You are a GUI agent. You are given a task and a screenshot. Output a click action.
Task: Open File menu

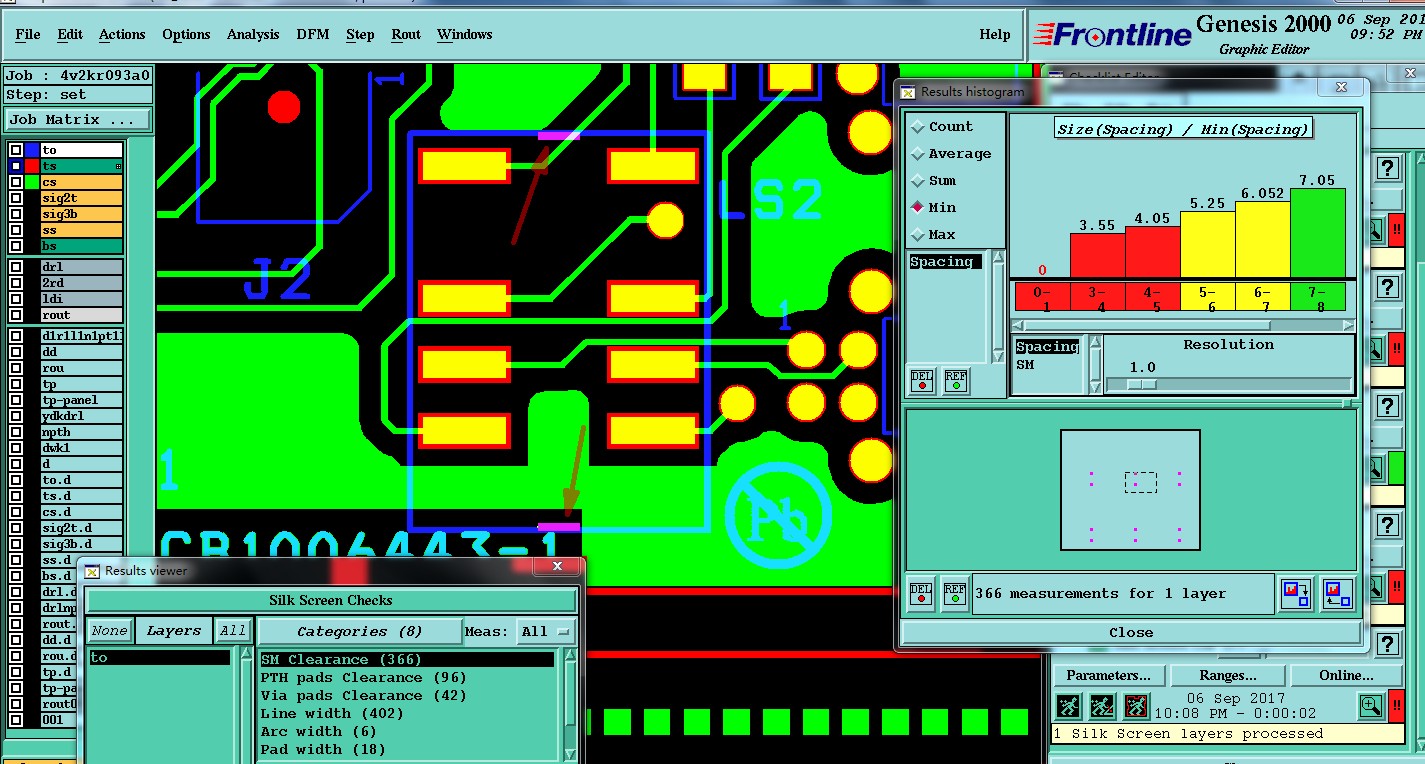click(28, 34)
